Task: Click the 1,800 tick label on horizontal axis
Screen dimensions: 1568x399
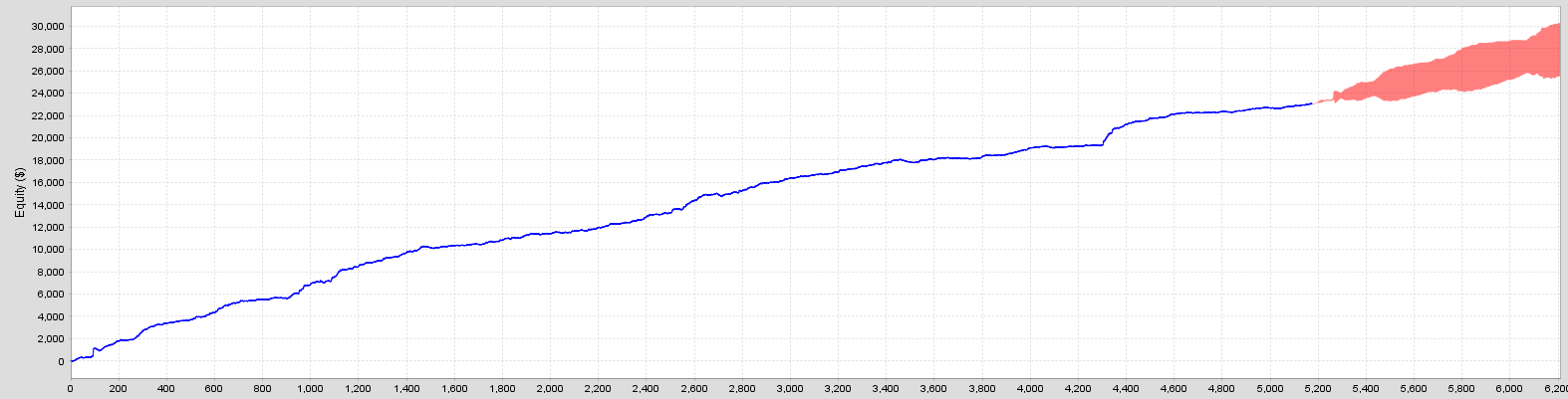Action: (x=502, y=389)
